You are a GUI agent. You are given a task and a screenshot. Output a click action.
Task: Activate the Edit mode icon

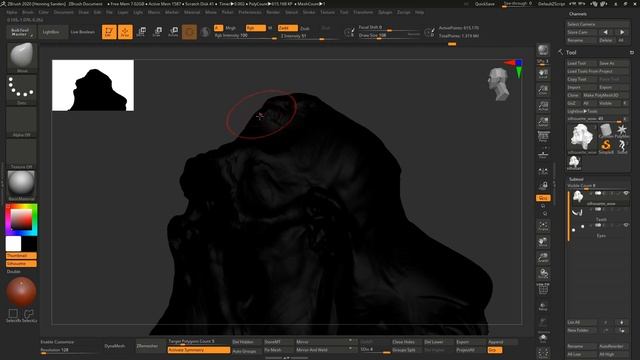(x=109, y=32)
